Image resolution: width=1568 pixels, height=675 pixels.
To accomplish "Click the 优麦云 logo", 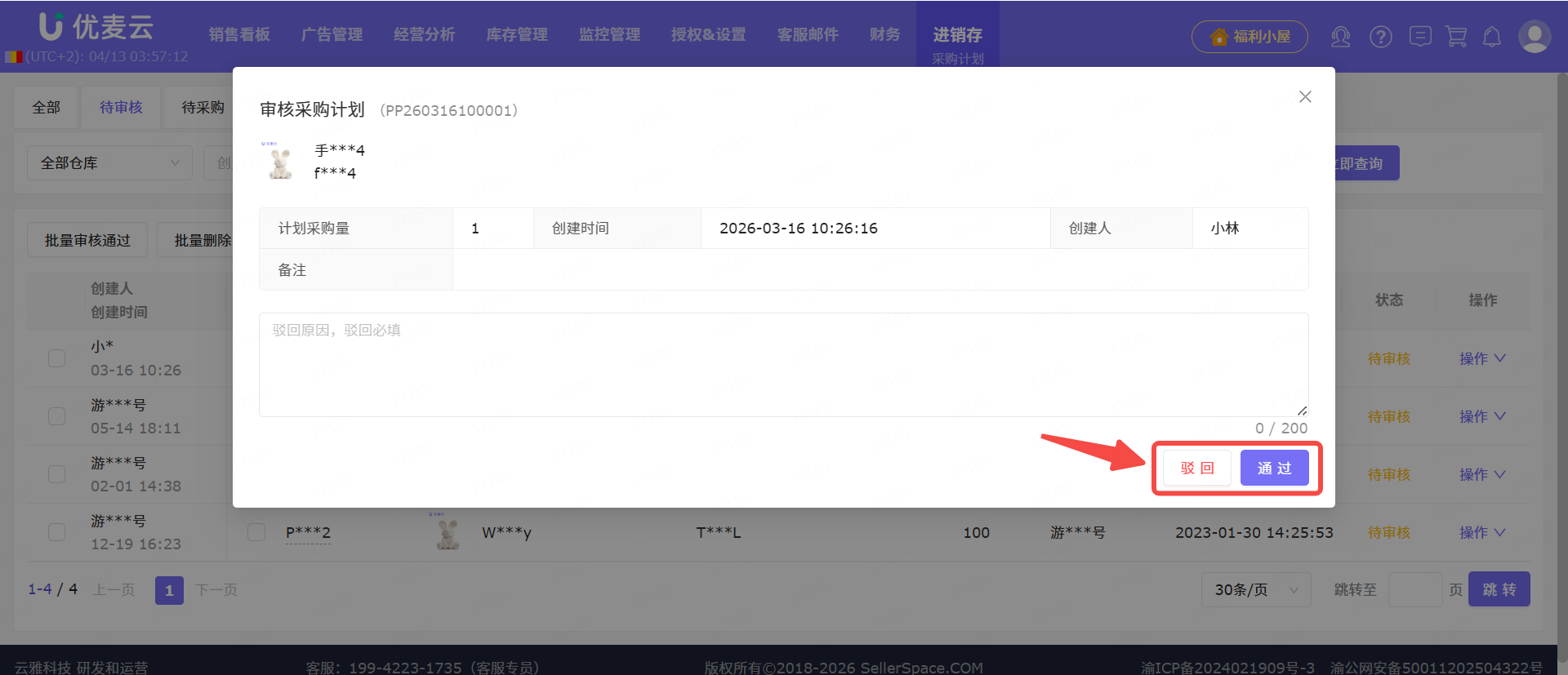I will 96,27.
